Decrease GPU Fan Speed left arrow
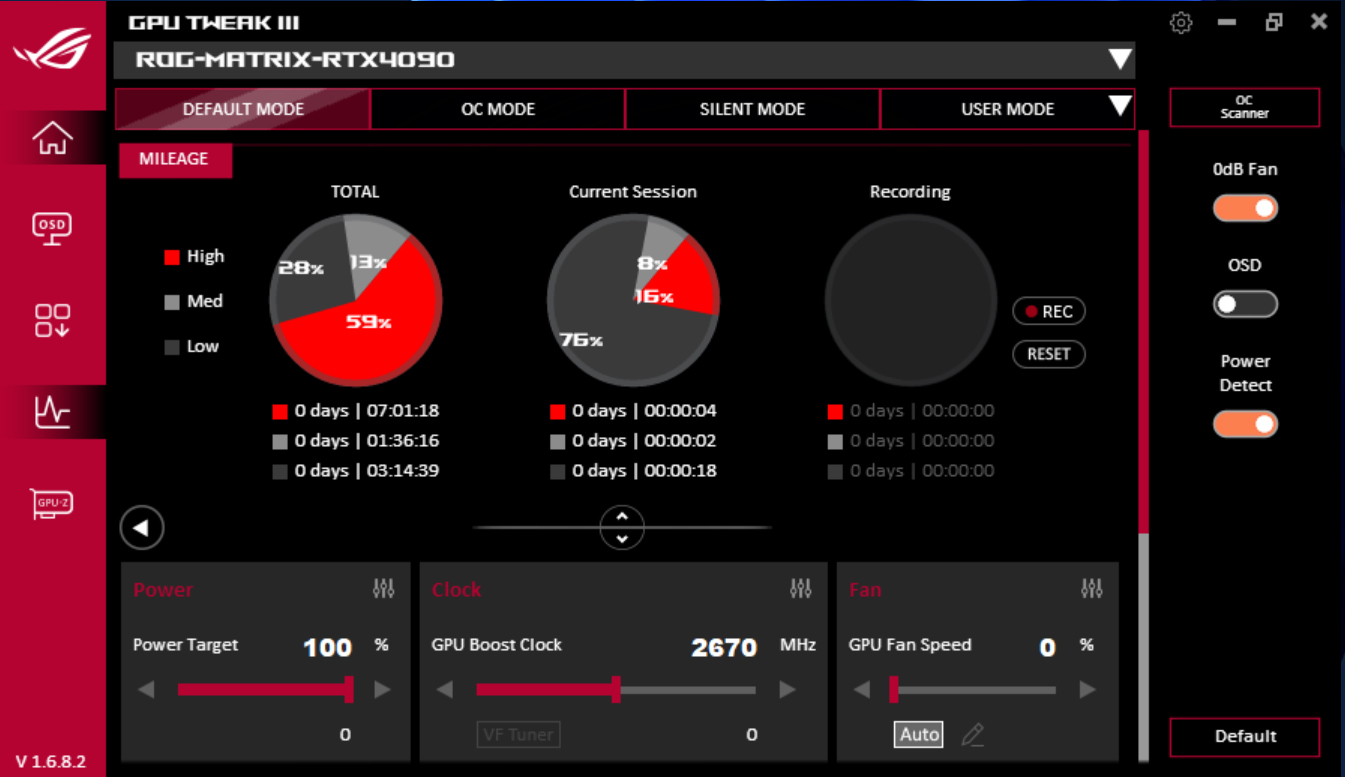This screenshot has height=777, width=1345. (x=862, y=689)
